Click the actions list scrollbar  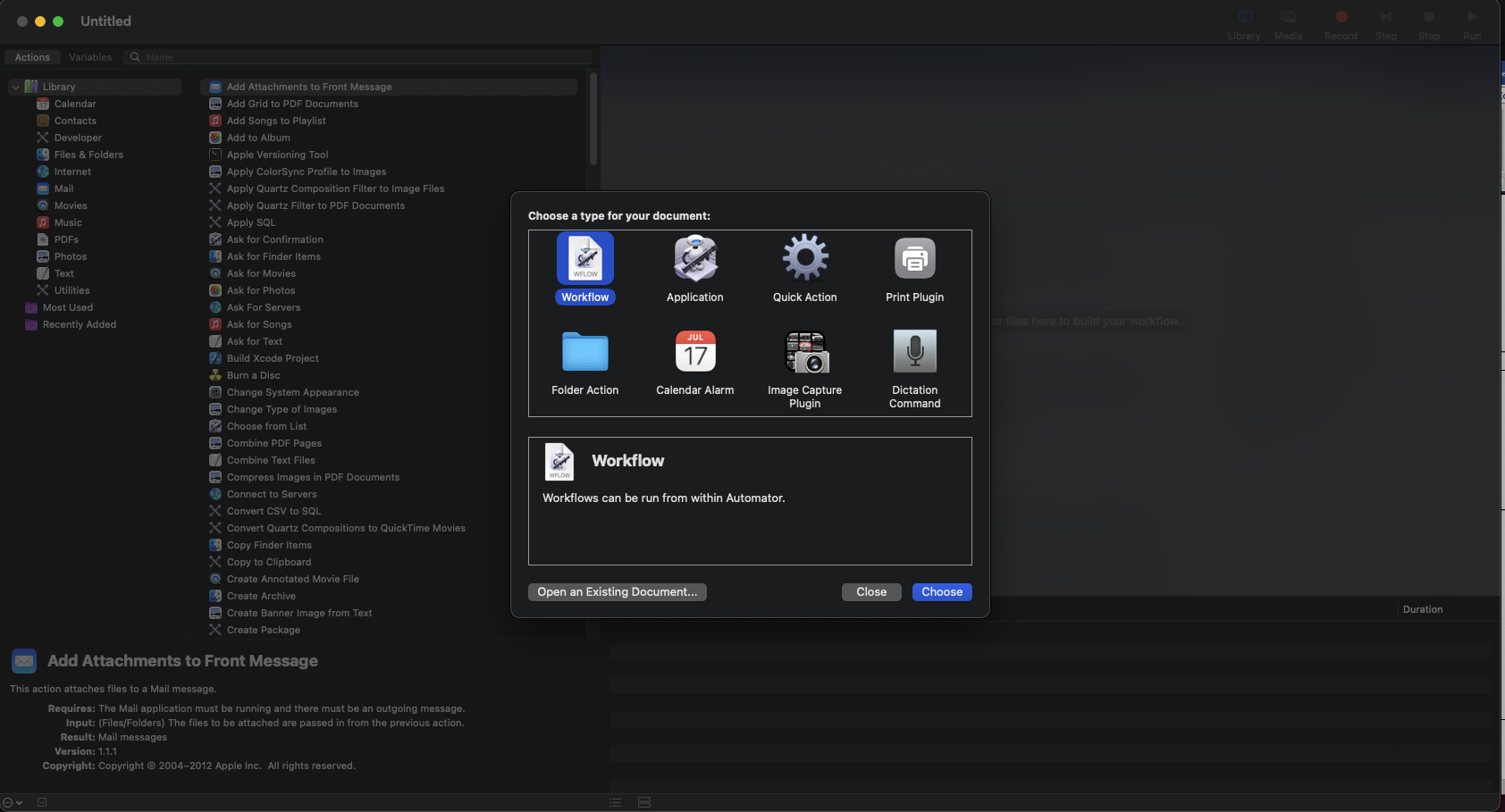pos(593,120)
